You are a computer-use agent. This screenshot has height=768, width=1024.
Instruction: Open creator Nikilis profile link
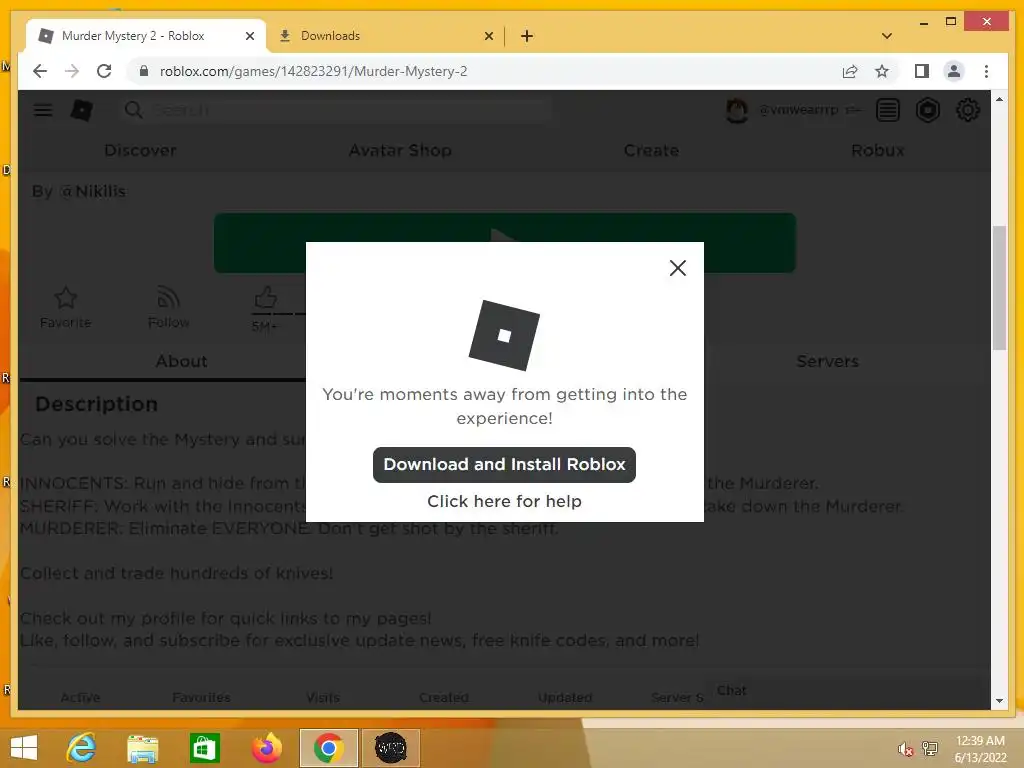pyautogui.click(x=93, y=191)
